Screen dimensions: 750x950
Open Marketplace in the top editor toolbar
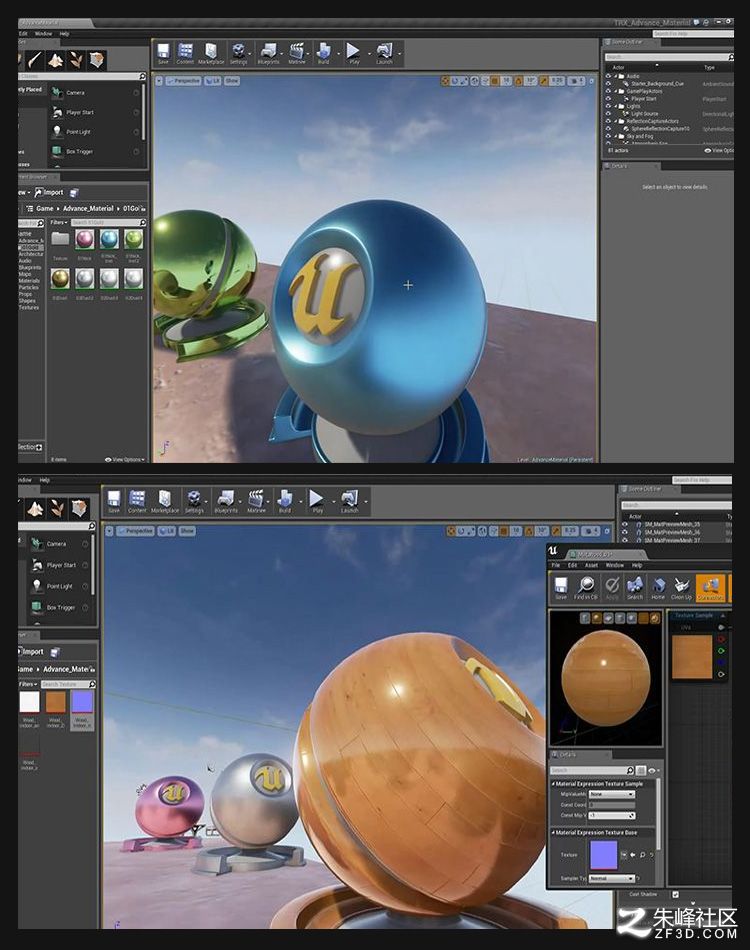(x=210, y=53)
